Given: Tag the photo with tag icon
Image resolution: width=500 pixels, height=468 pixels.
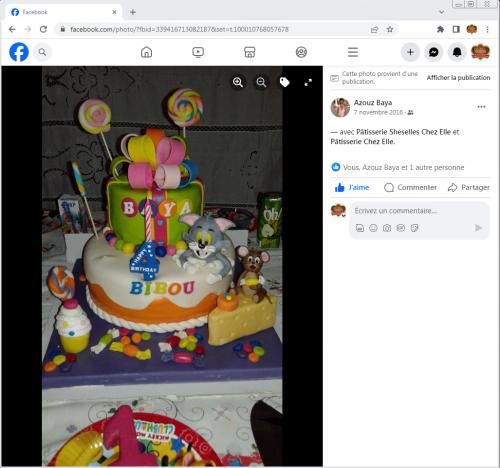Looking at the screenshot, I should [284, 82].
